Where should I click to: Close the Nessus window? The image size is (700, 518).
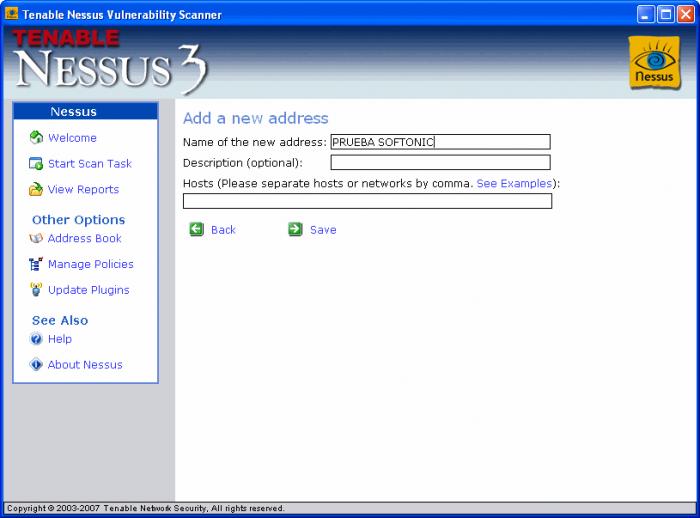coord(686,14)
